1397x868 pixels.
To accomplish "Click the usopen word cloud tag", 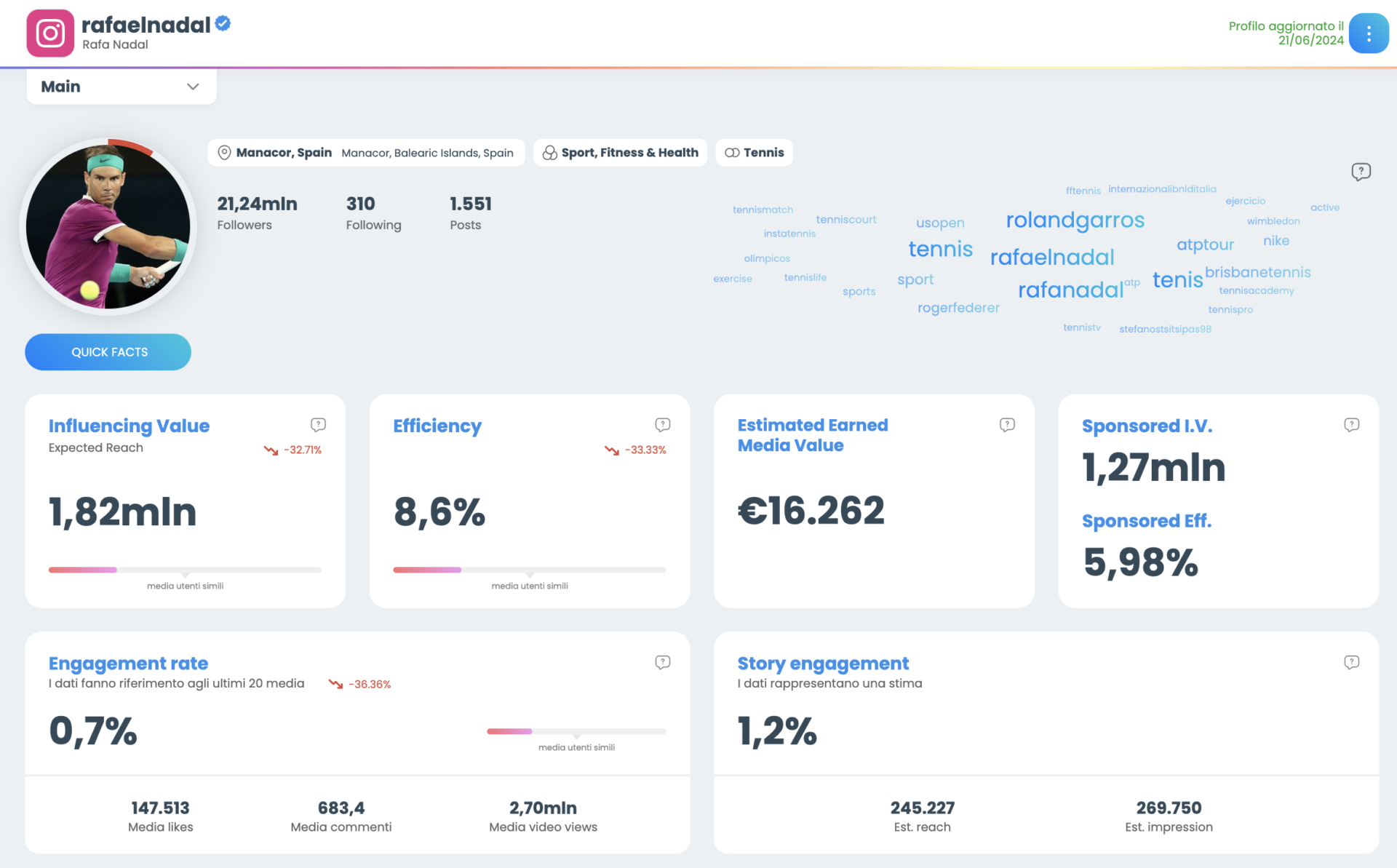I will [x=940, y=223].
